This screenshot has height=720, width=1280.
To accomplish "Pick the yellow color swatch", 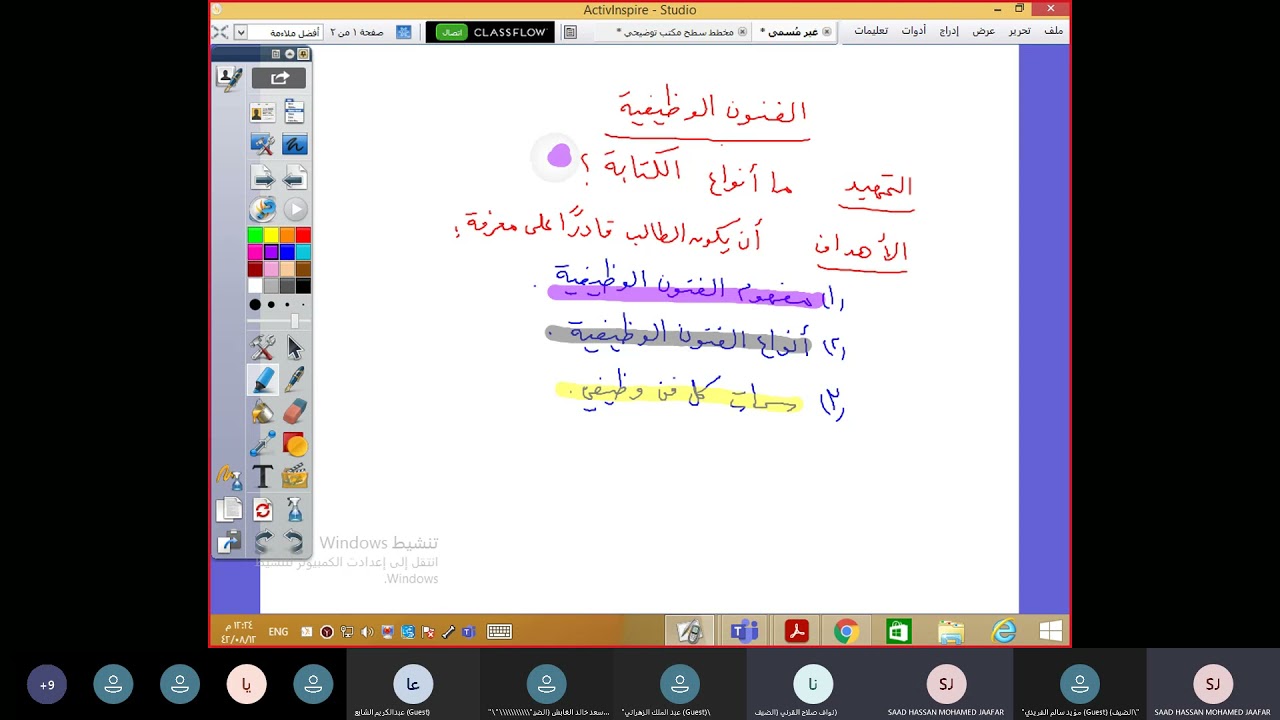I will tap(271, 235).
